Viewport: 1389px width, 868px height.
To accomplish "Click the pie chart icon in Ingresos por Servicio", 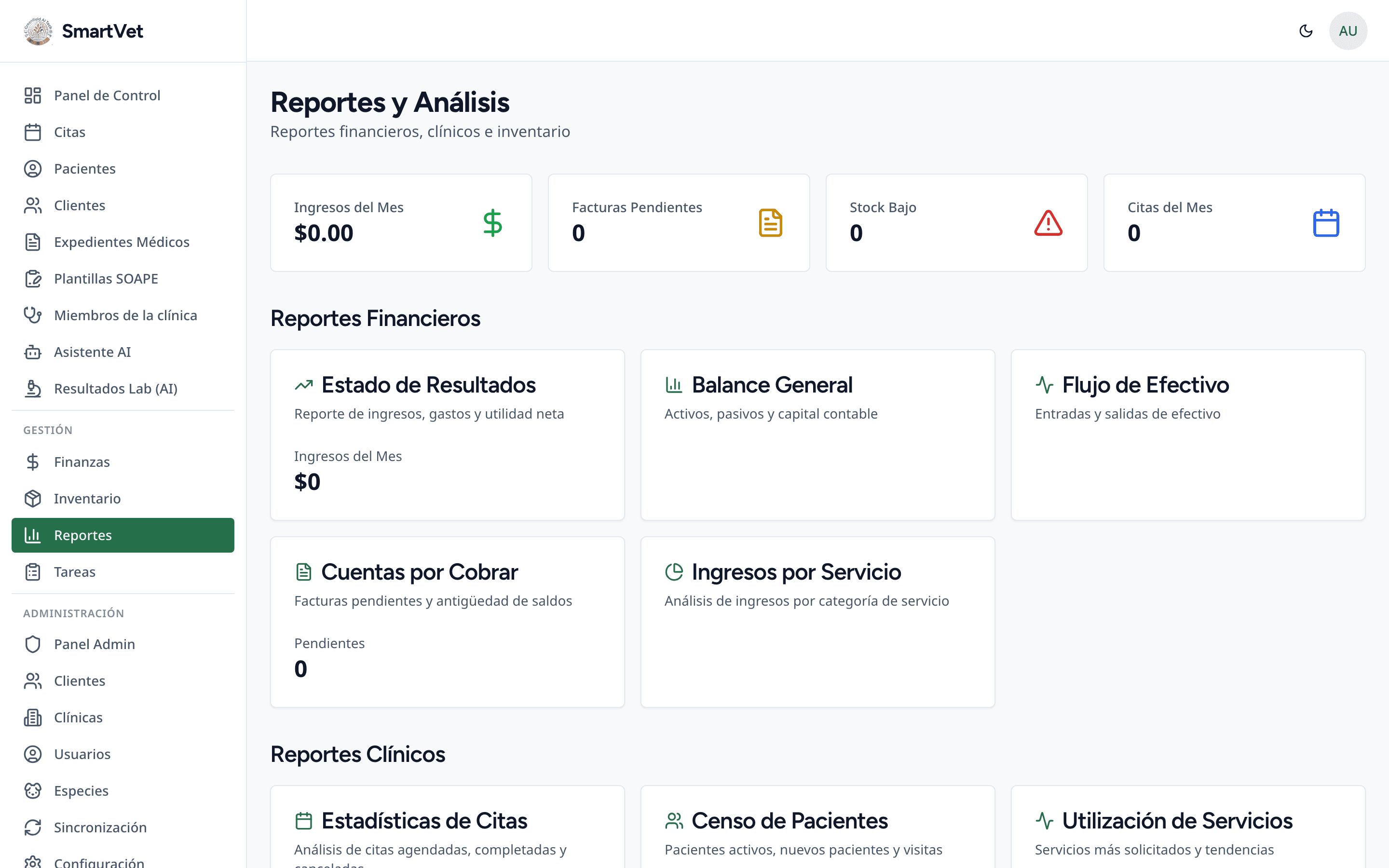I will 674,572.
